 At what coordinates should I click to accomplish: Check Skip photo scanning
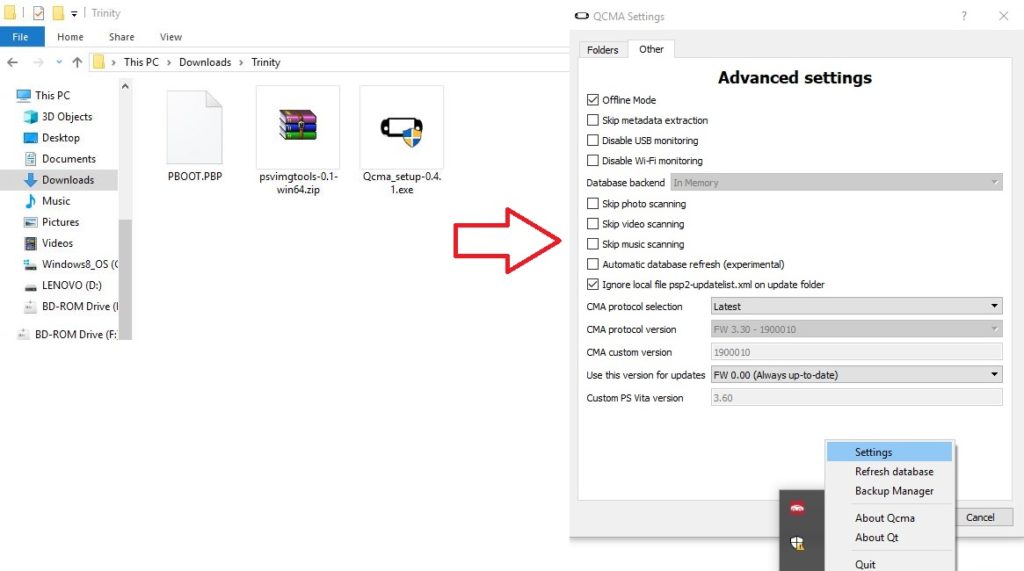point(592,204)
